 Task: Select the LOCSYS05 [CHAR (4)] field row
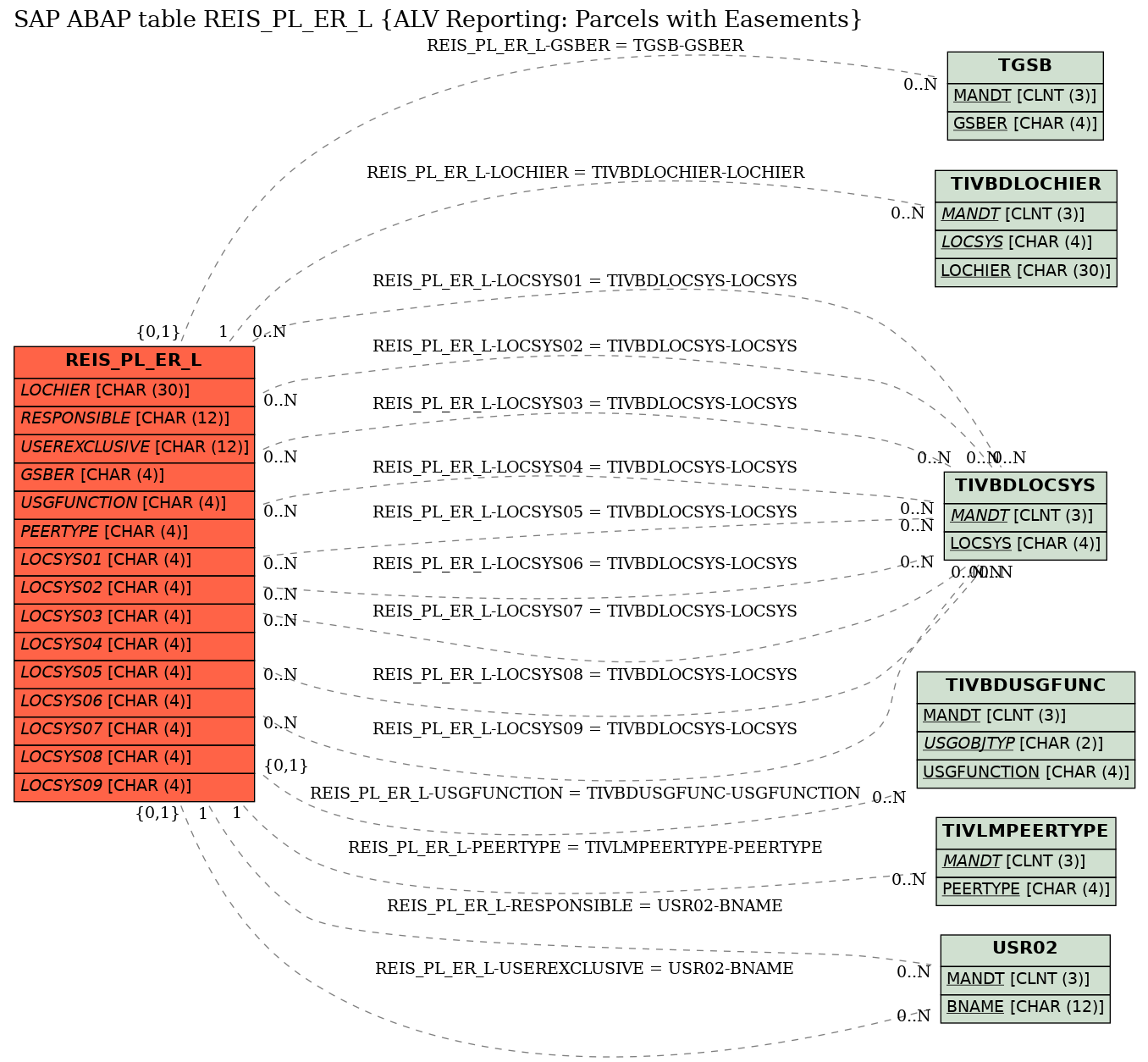pyautogui.click(x=134, y=673)
